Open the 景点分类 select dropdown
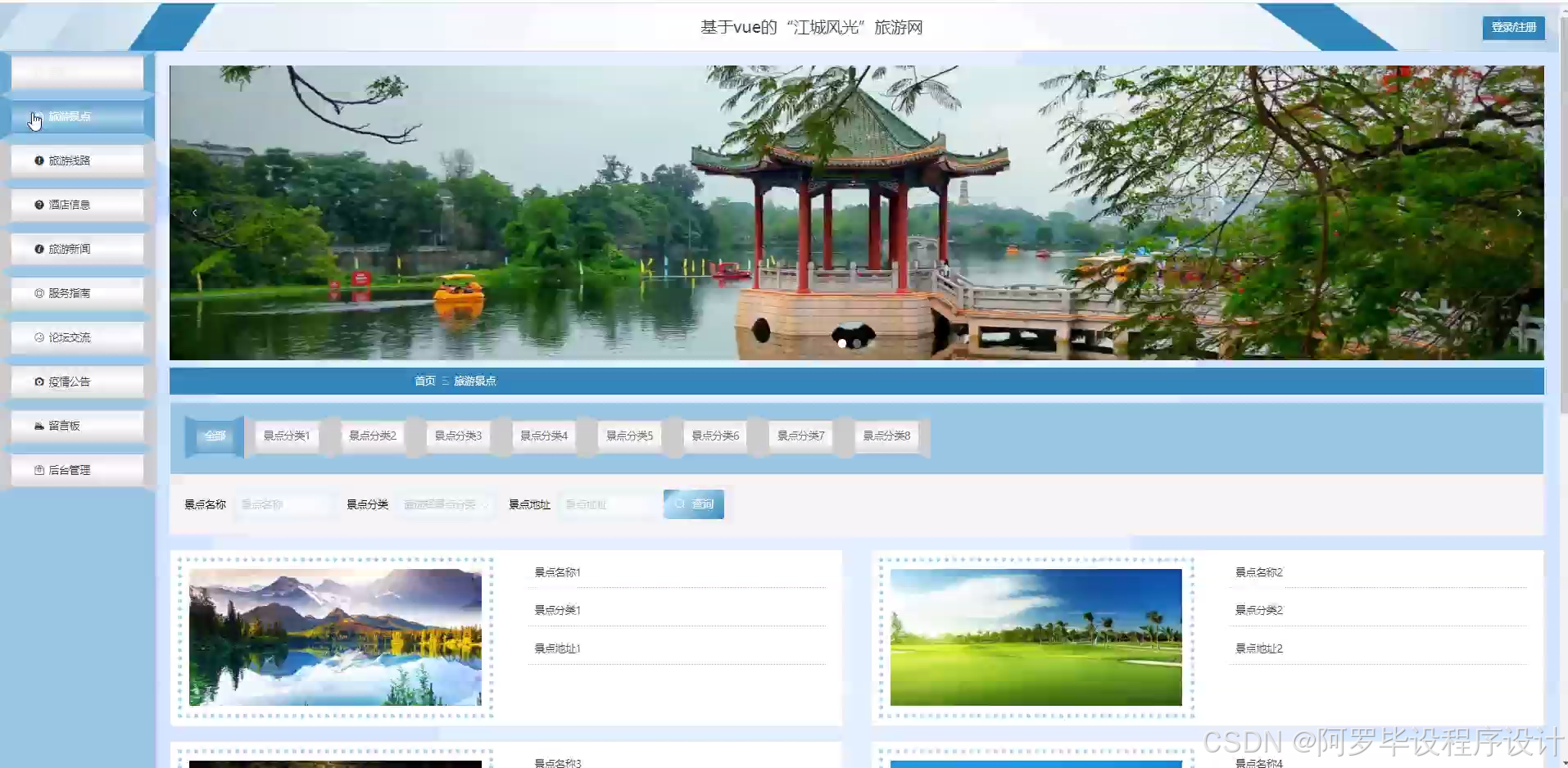1568x768 pixels. pos(446,504)
